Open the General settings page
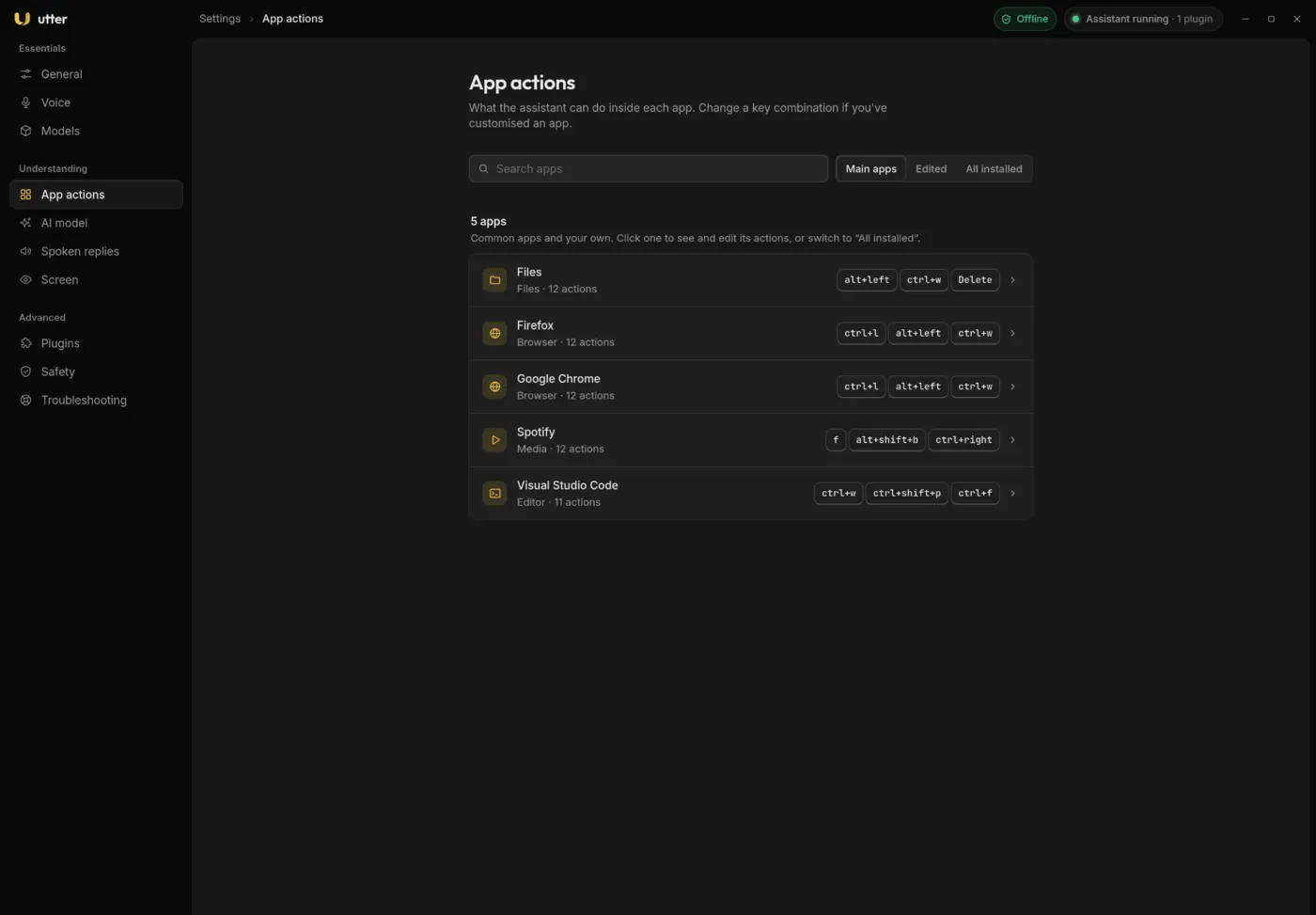Image resolution: width=1316 pixels, height=915 pixels. (96, 74)
